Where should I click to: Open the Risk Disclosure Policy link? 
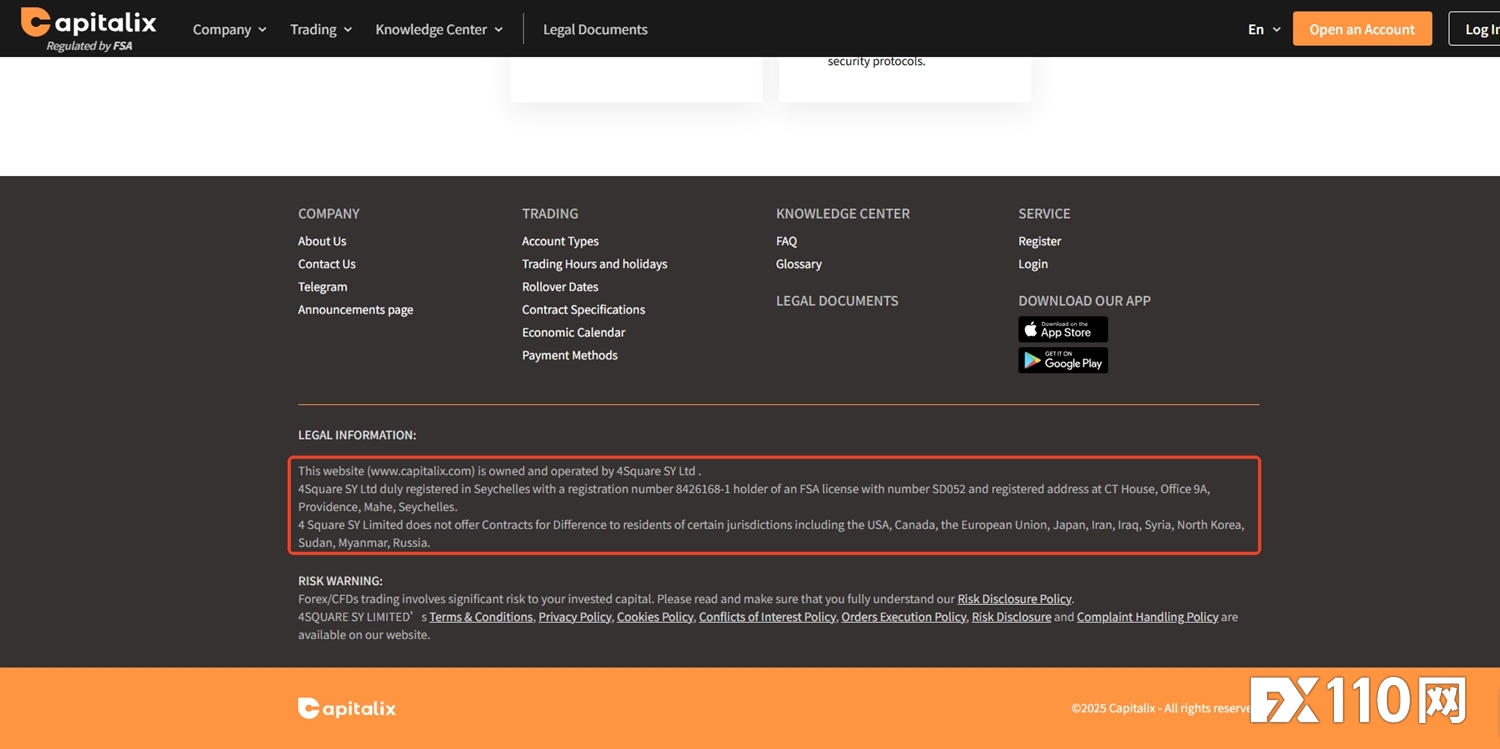(1015, 599)
